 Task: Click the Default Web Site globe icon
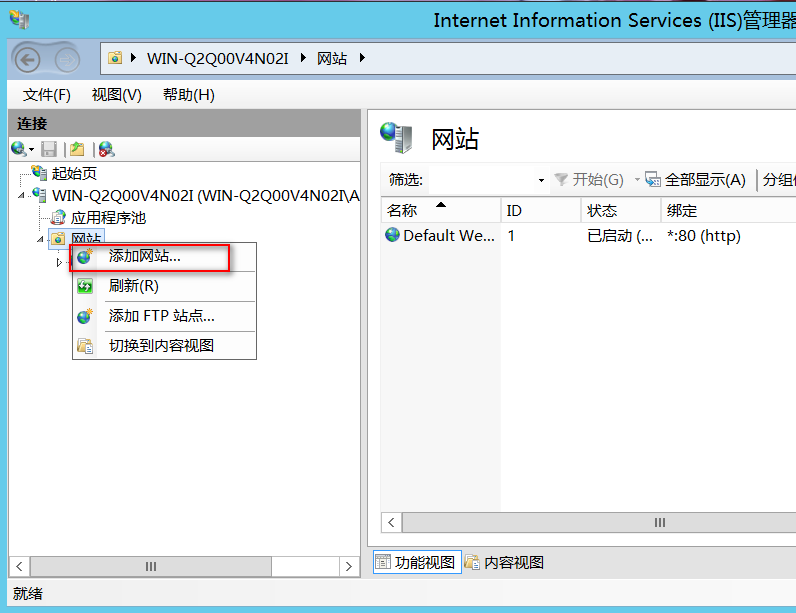tap(392, 234)
